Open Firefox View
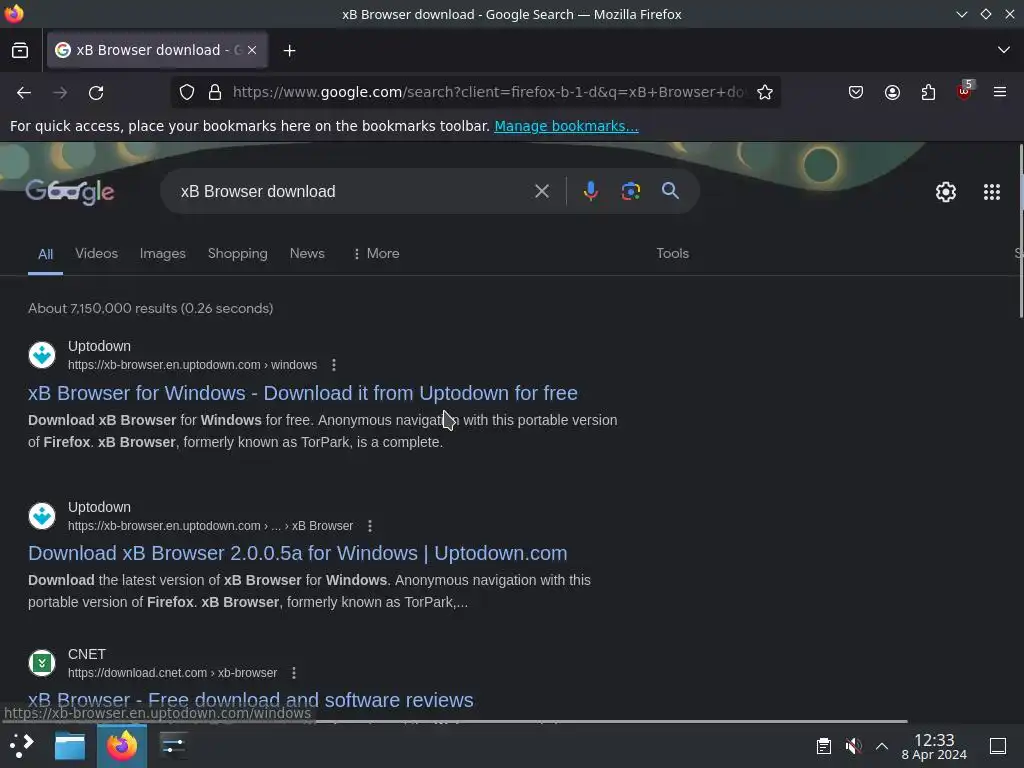The width and height of the screenshot is (1024, 768). tap(20, 50)
